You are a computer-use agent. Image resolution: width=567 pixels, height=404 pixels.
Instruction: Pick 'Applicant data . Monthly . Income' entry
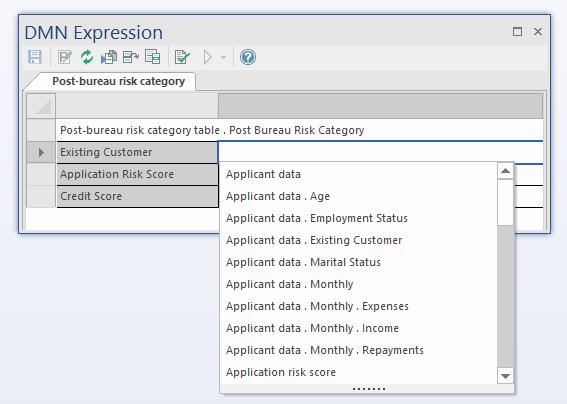312,328
